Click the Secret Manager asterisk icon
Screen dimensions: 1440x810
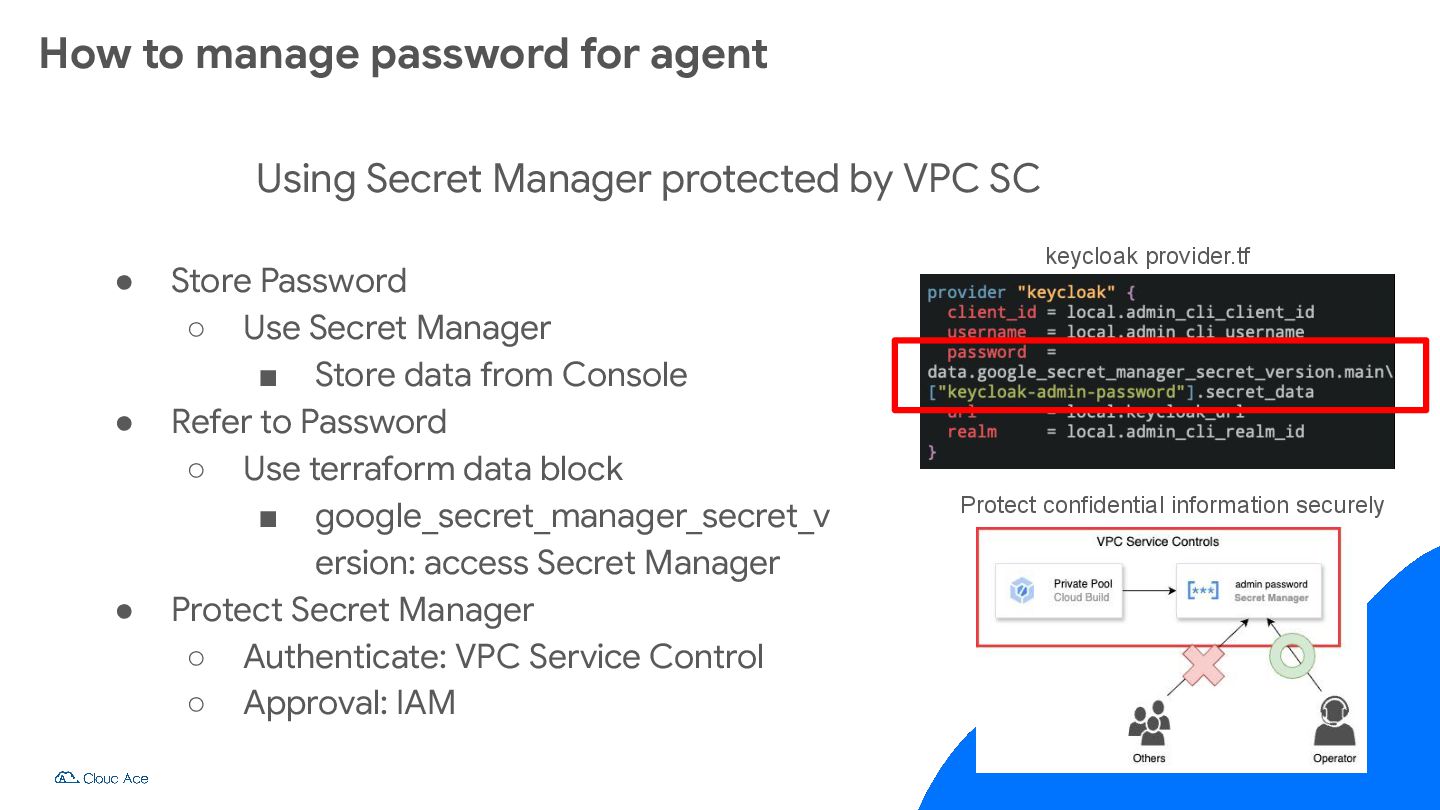1202,591
